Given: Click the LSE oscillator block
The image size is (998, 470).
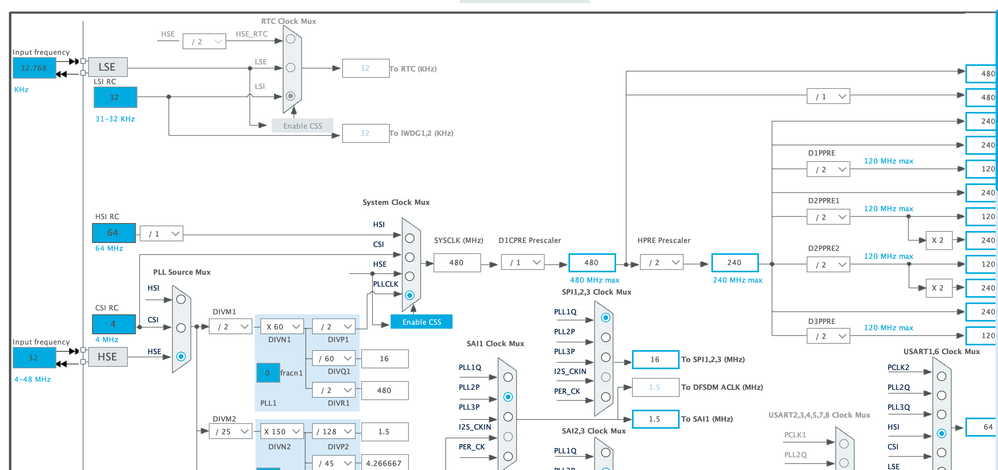Looking at the screenshot, I should (108, 67).
